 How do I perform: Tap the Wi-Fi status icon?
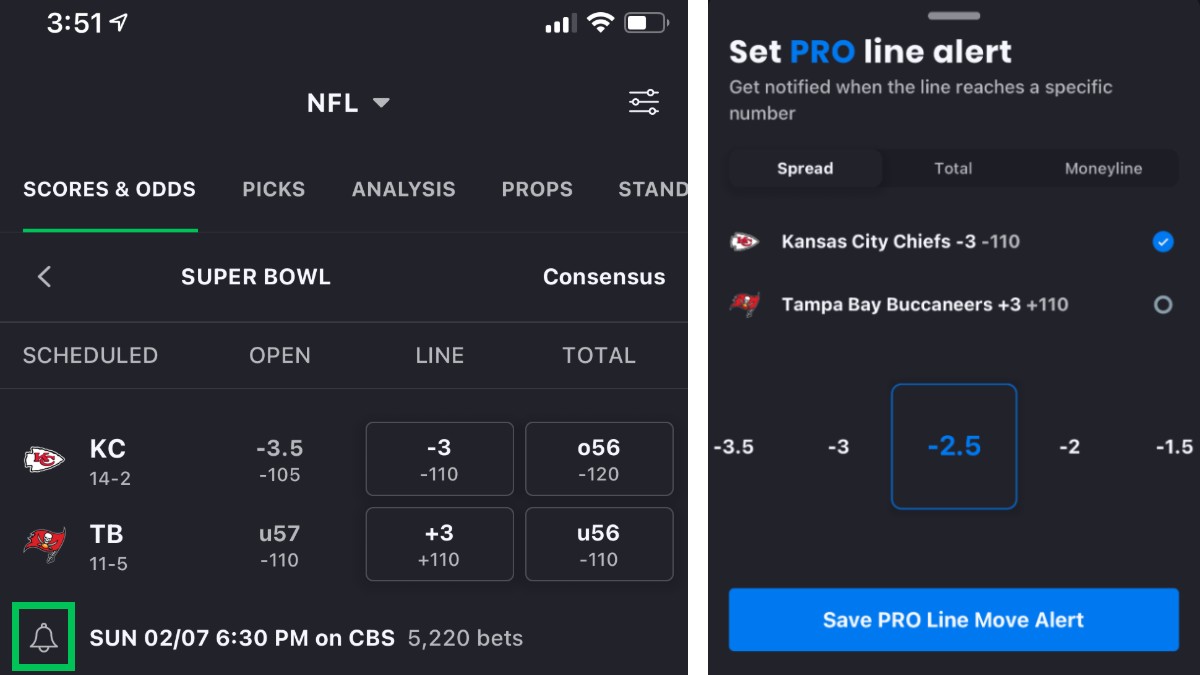pyautogui.click(x=600, y=23)
